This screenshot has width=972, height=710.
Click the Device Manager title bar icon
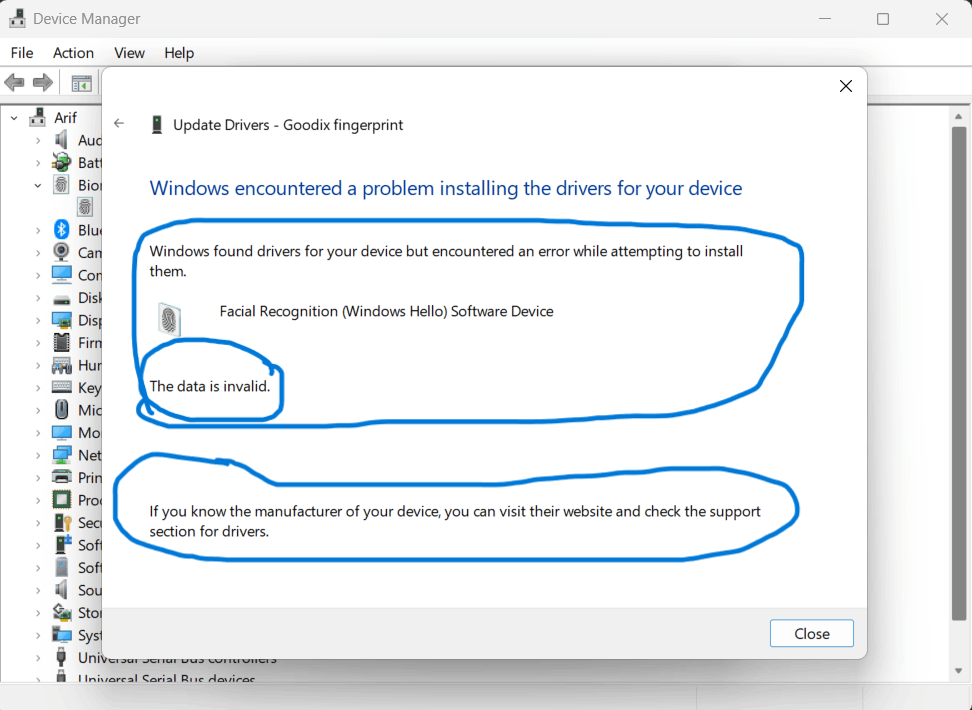click(17, 19)
